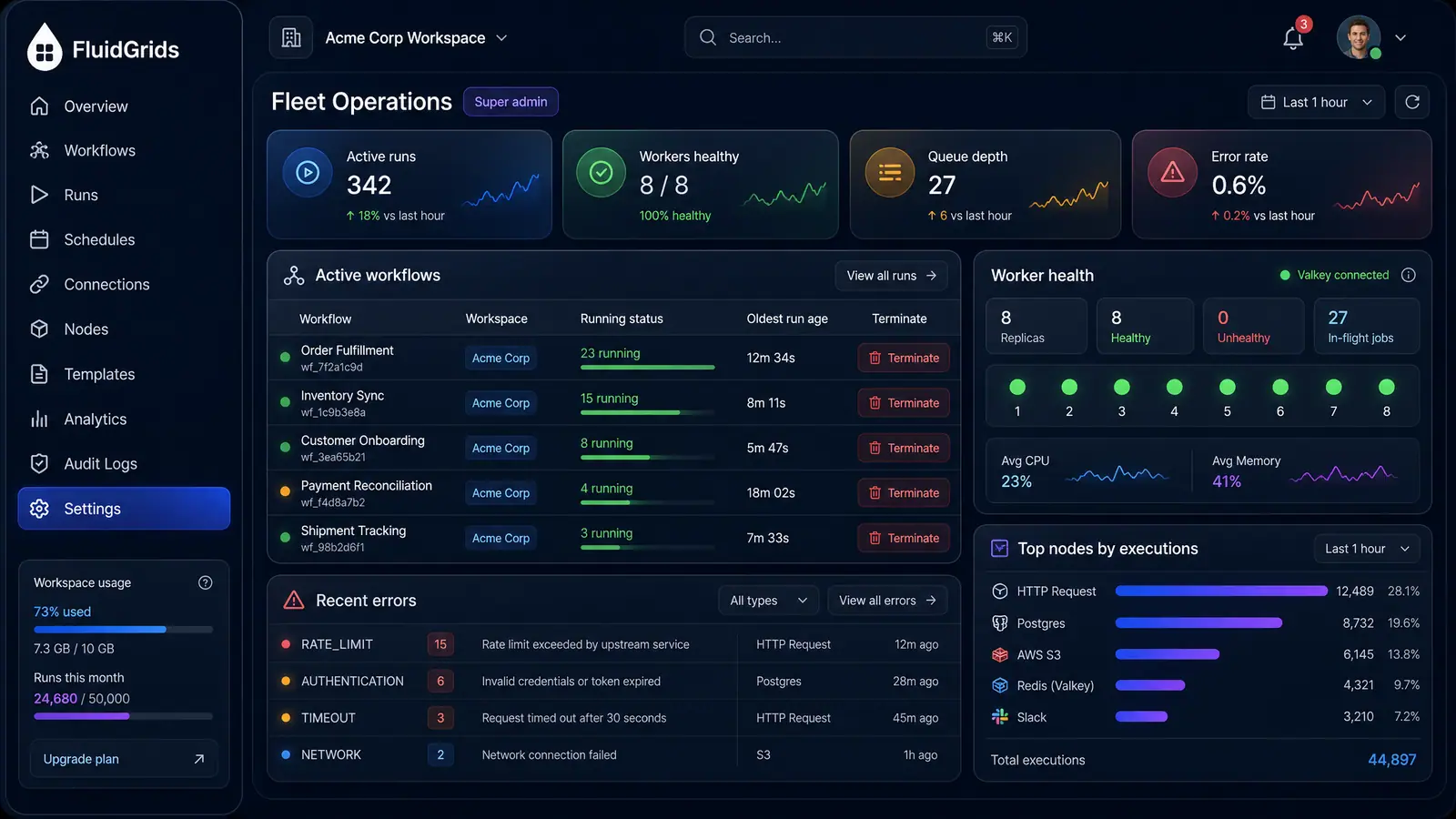
Task: Click View all runs button
Action: point(891,276)
